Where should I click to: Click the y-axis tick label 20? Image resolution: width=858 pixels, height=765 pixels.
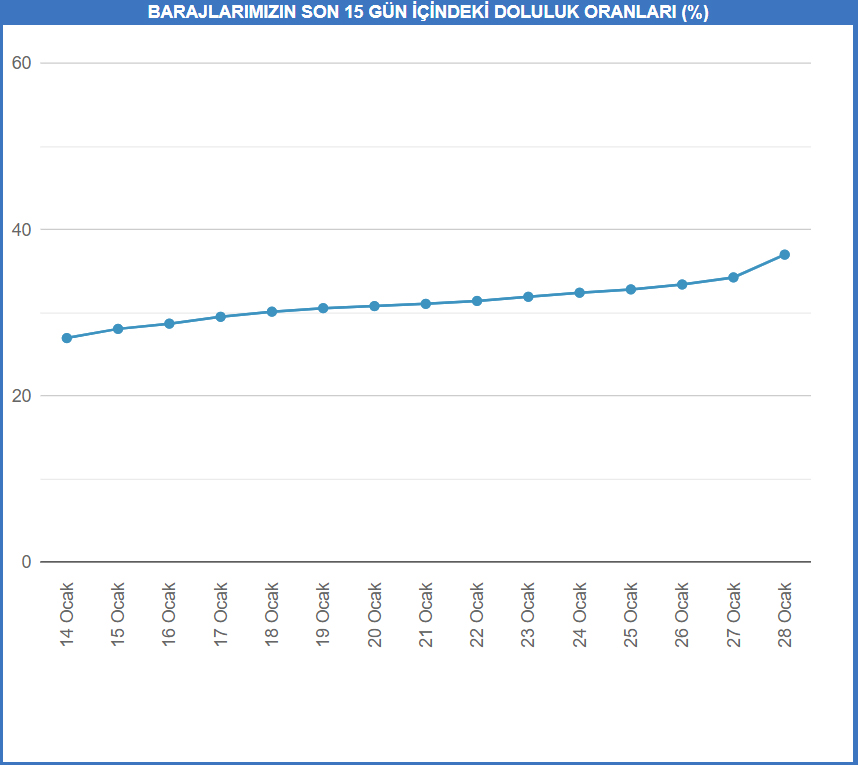pyautogui.click(x=21, y=396)
